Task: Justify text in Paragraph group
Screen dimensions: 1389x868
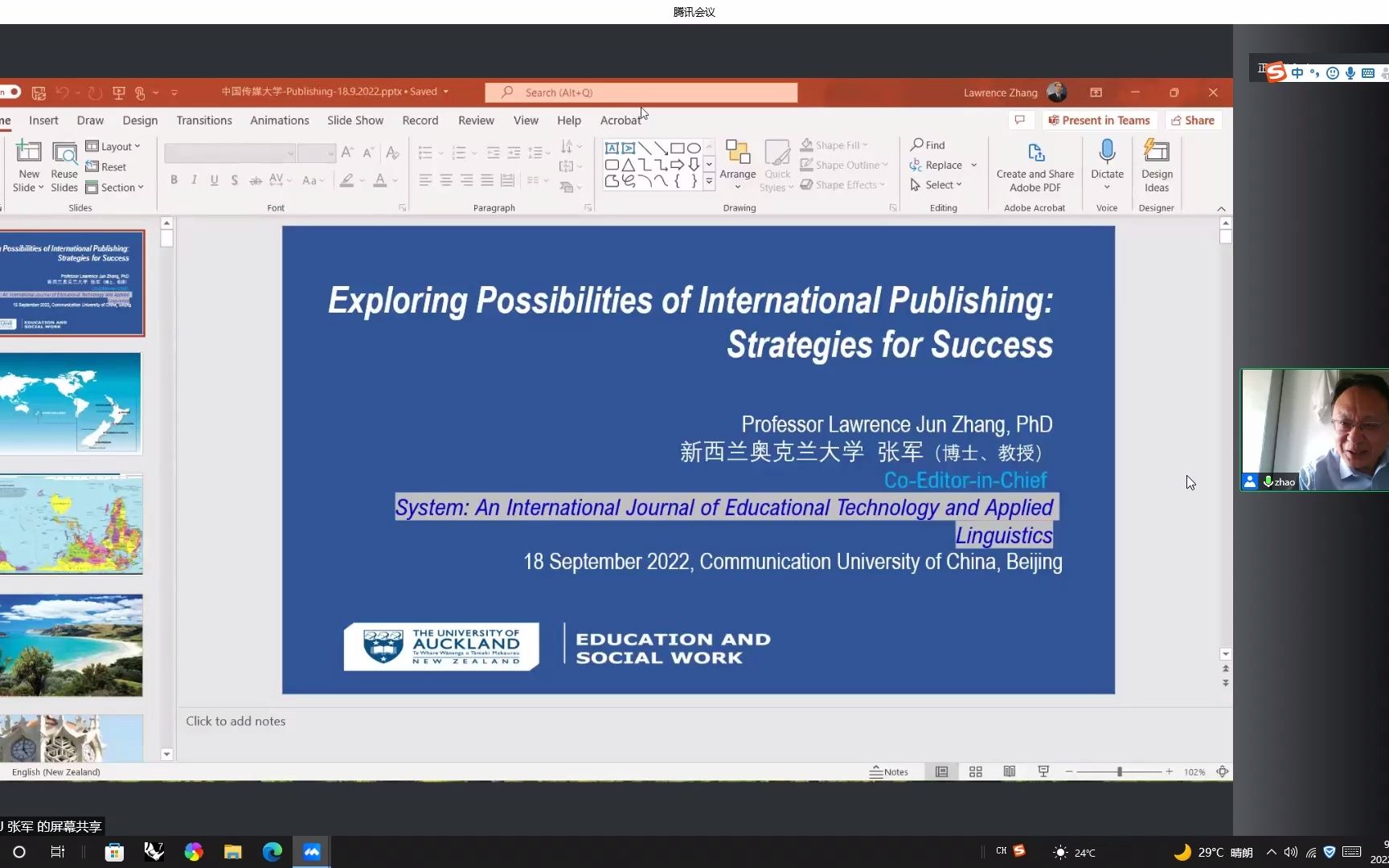Action: click(x=487, y=180)
